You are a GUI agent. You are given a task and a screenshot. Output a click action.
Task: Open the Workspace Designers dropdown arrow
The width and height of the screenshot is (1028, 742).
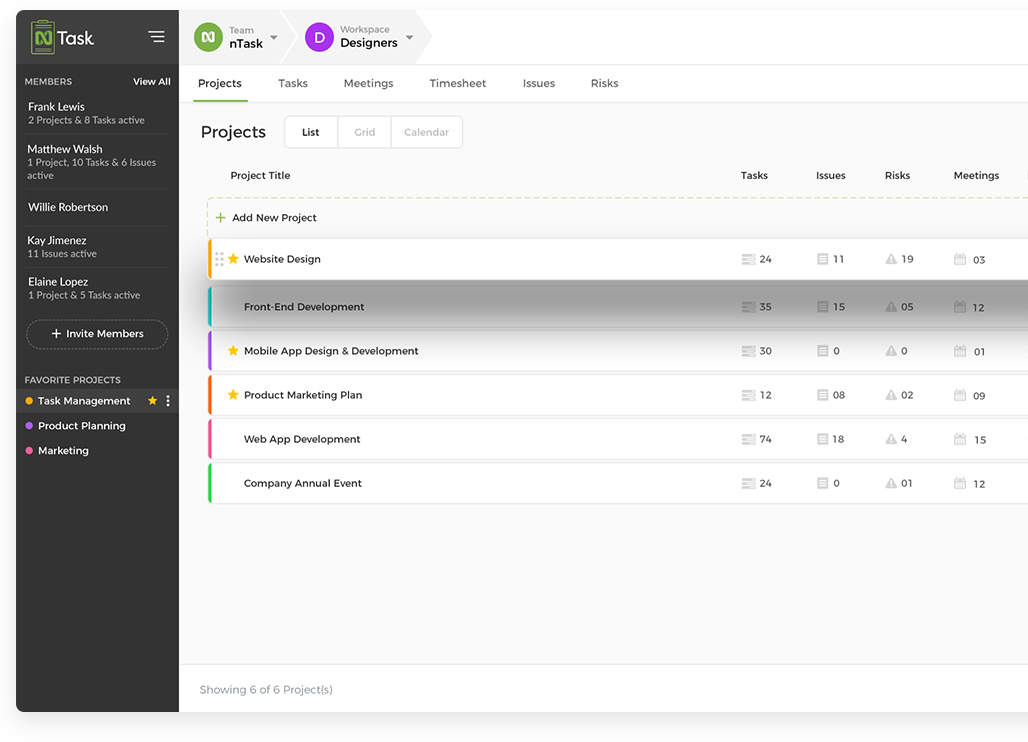(409, 37)
